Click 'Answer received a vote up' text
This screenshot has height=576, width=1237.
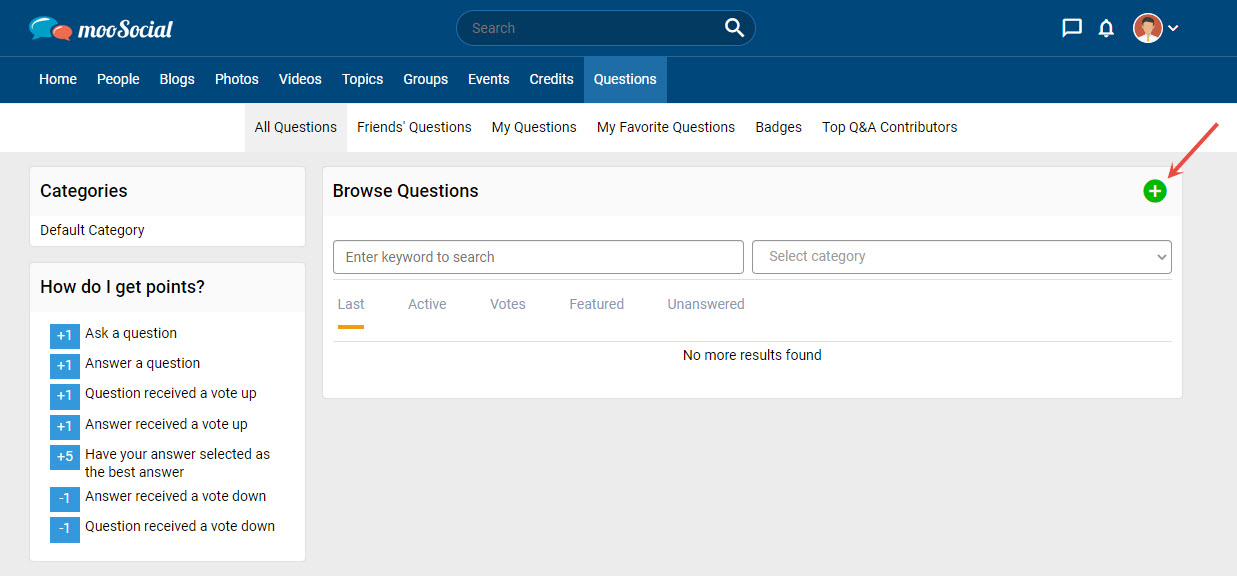pos(166,424)
